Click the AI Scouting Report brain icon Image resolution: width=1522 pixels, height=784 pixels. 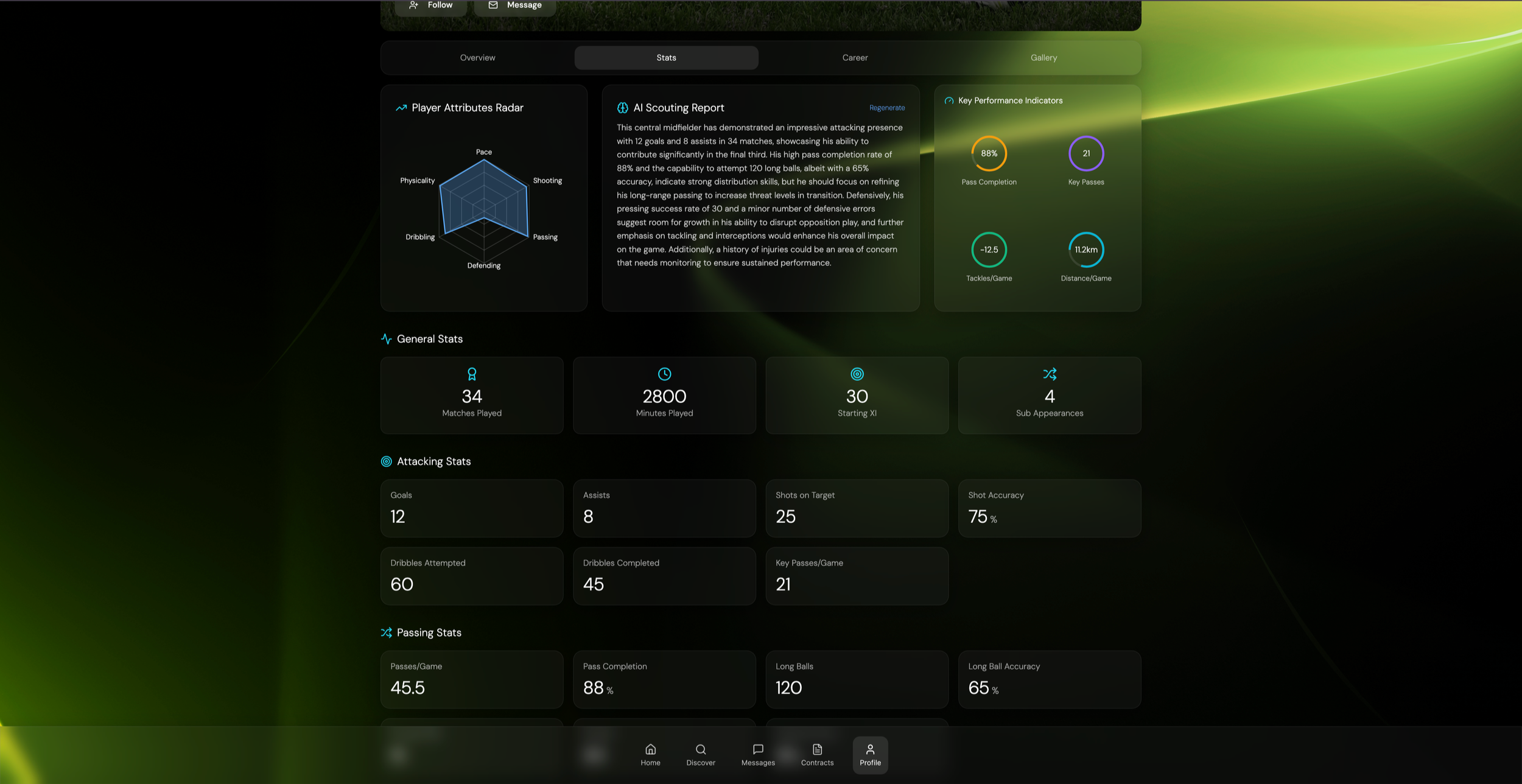(622, 108)
